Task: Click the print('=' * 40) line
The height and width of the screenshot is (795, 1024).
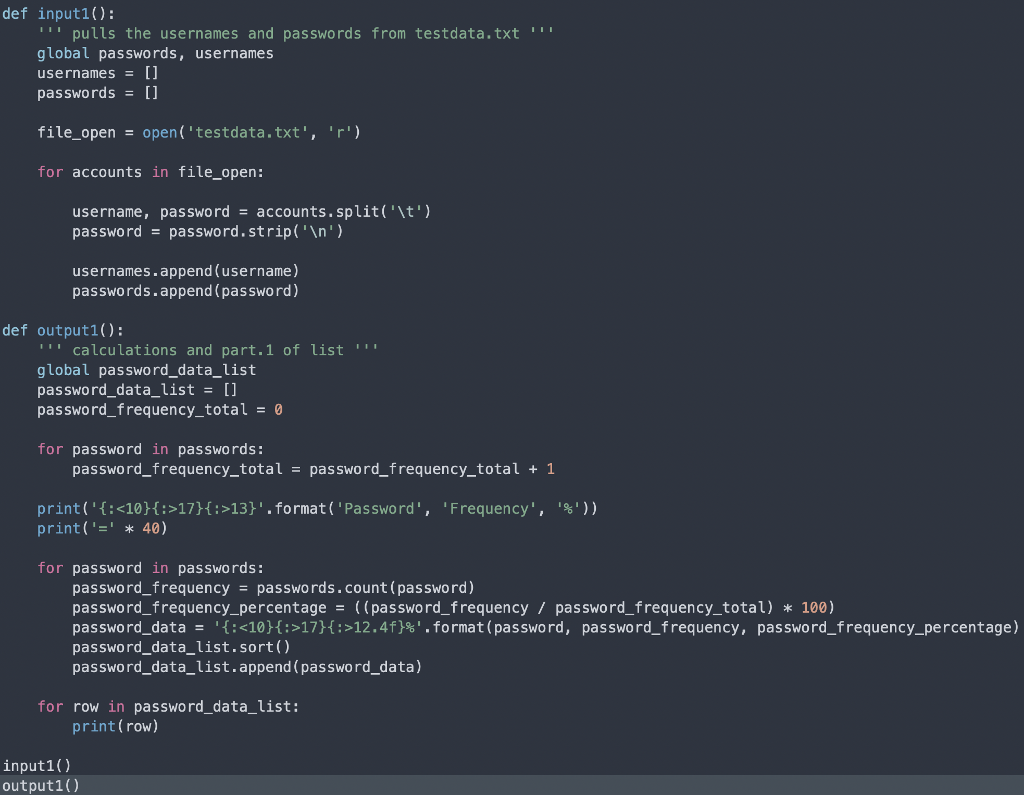Action: tap(103, 528)
